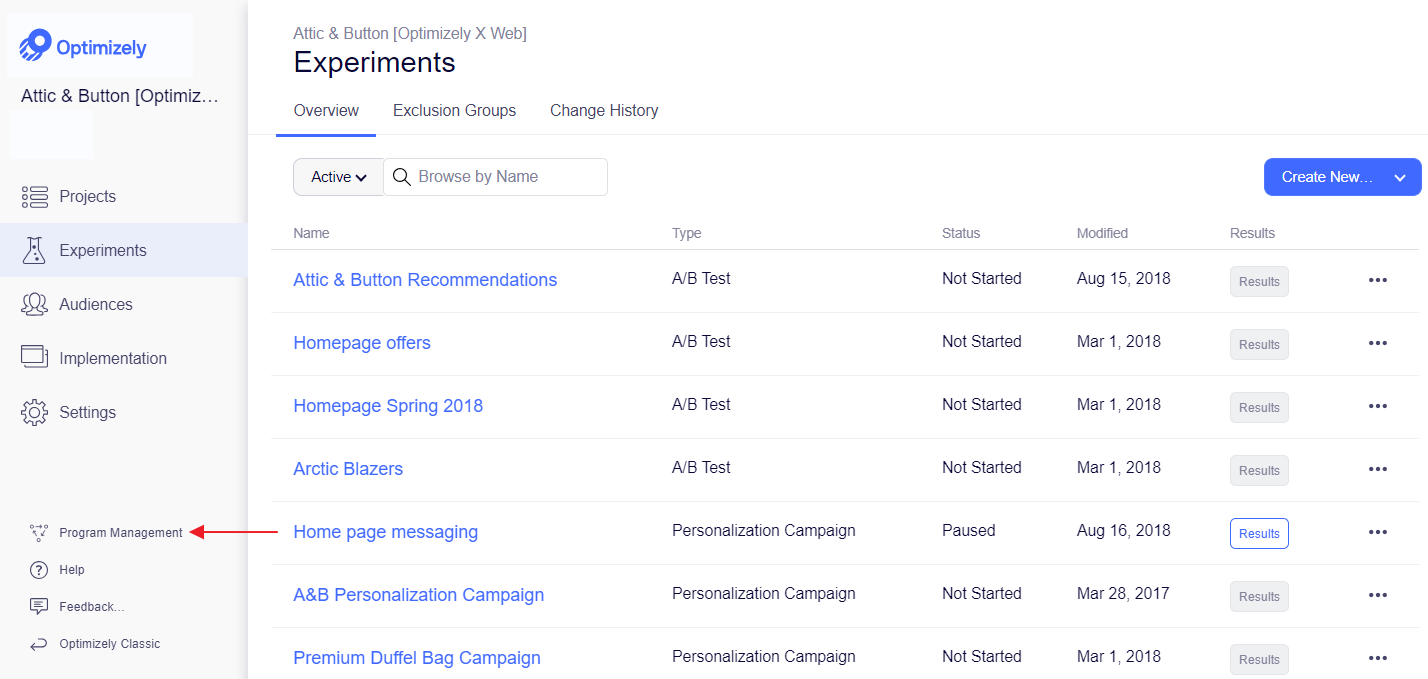Click the Feedback speech bubble icon
Image resolution: width=1428 pixels, height=679 pixels.
tap(39, 607)
